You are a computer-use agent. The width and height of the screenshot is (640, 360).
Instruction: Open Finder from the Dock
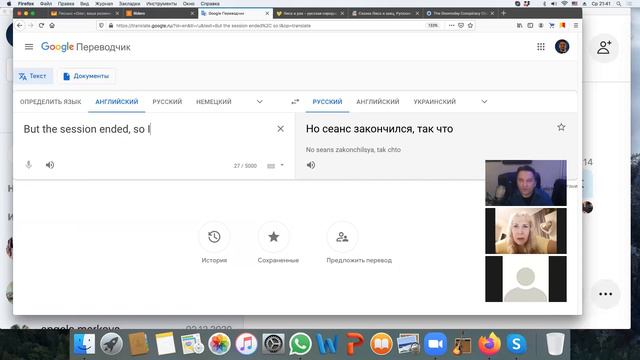point(84,344)
